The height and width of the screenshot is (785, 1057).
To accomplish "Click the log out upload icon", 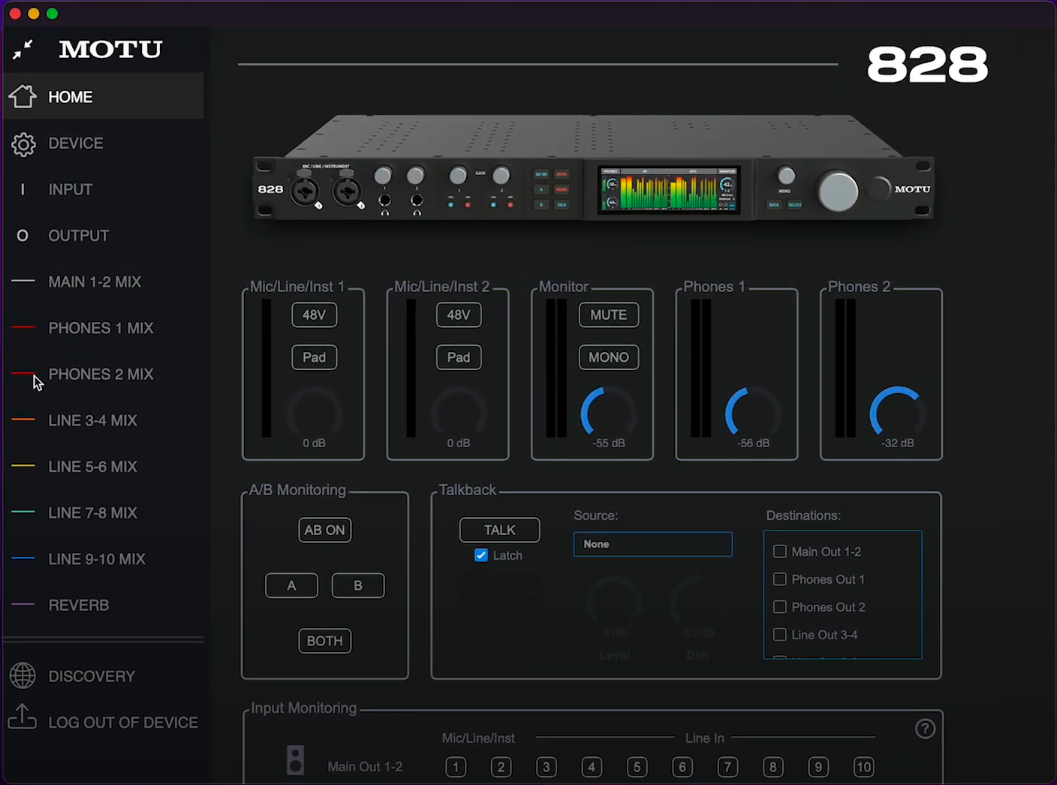I will (22, 717).
